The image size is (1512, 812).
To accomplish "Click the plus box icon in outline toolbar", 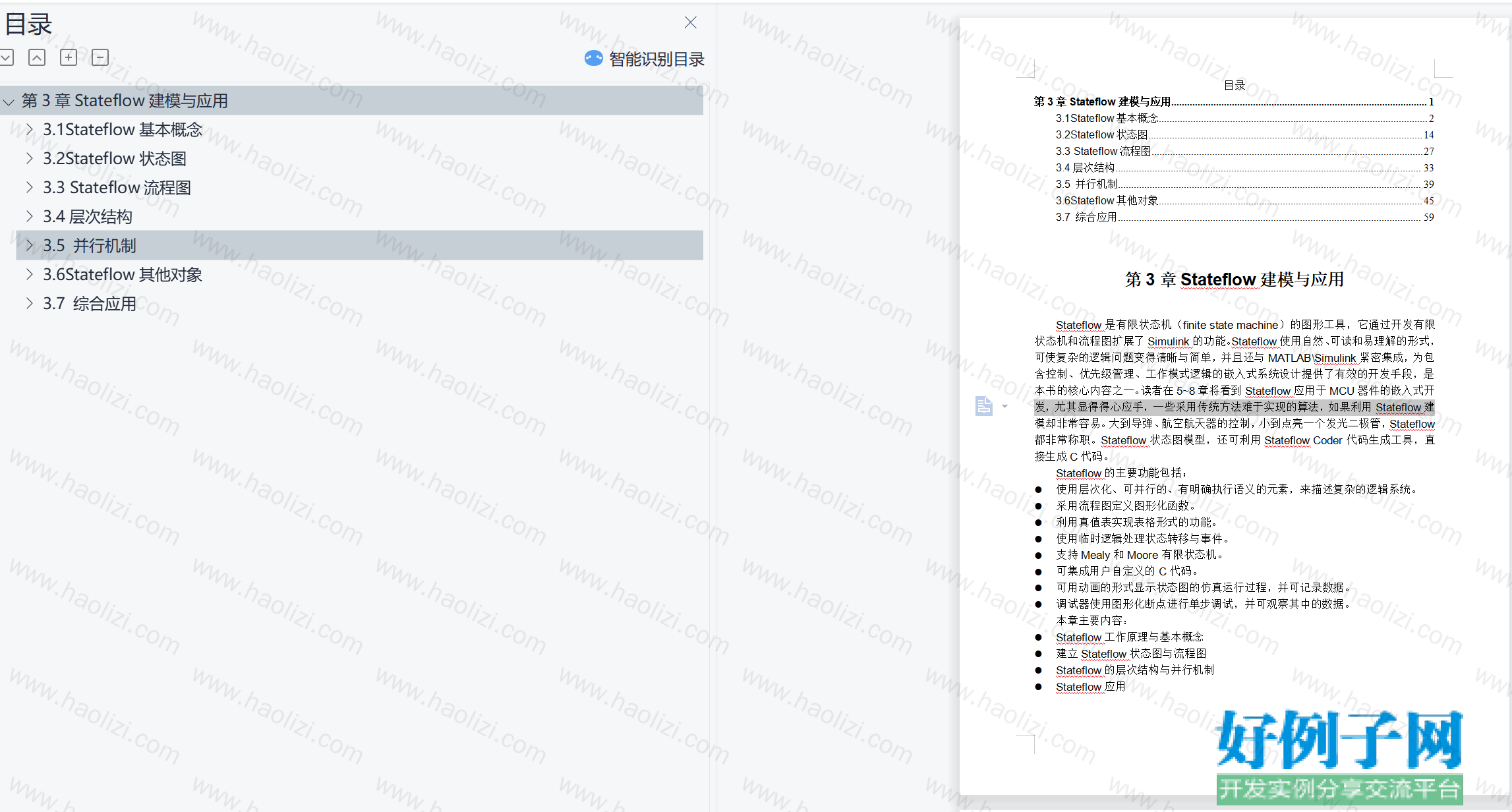I will pos(69,58).
